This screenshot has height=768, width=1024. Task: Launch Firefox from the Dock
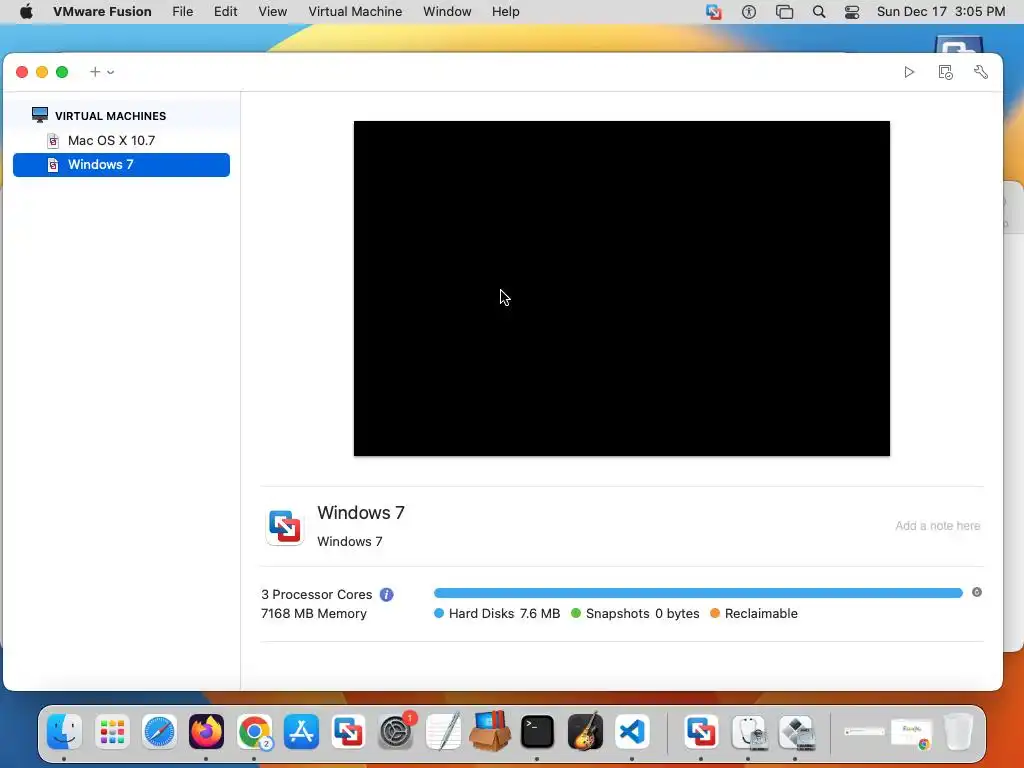206,731
